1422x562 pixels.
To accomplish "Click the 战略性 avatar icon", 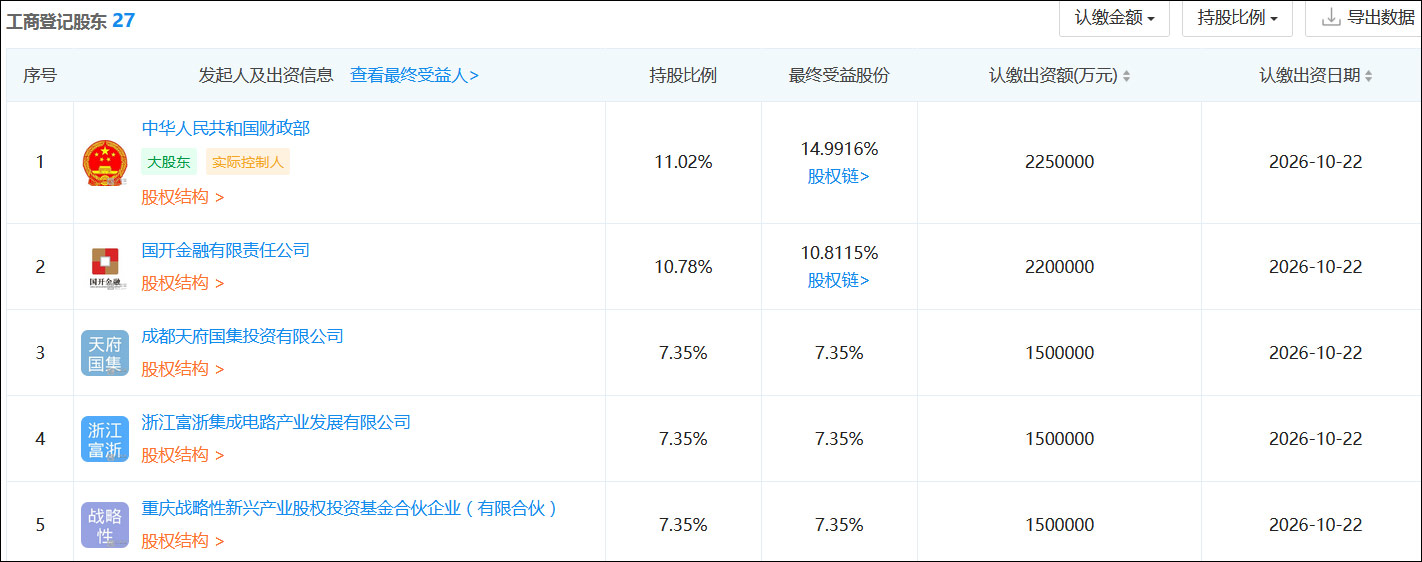I will 105,525.
